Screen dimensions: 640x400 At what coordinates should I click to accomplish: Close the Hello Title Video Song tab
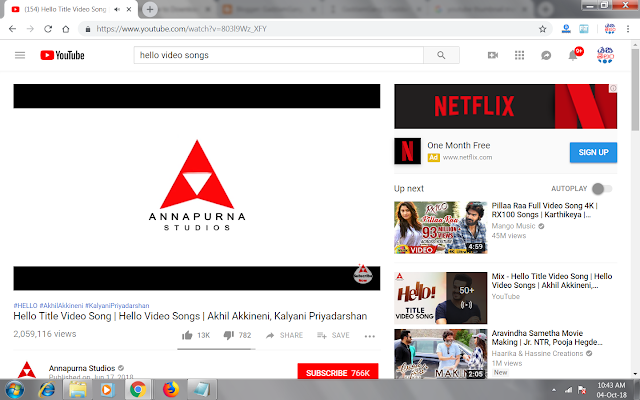tap(129, 9)
